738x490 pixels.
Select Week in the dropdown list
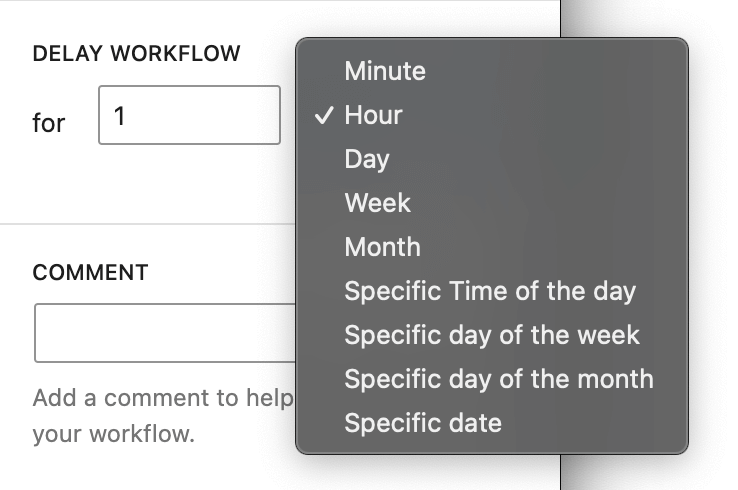pos(377,203)
